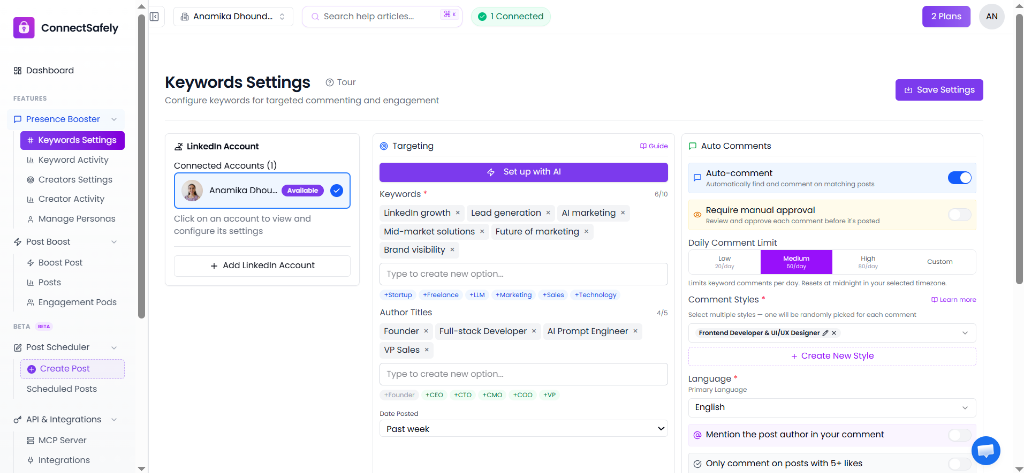Collapse the Presence Booster section
This screenshot has width=1024, height=473.
[x=114, y=120]
